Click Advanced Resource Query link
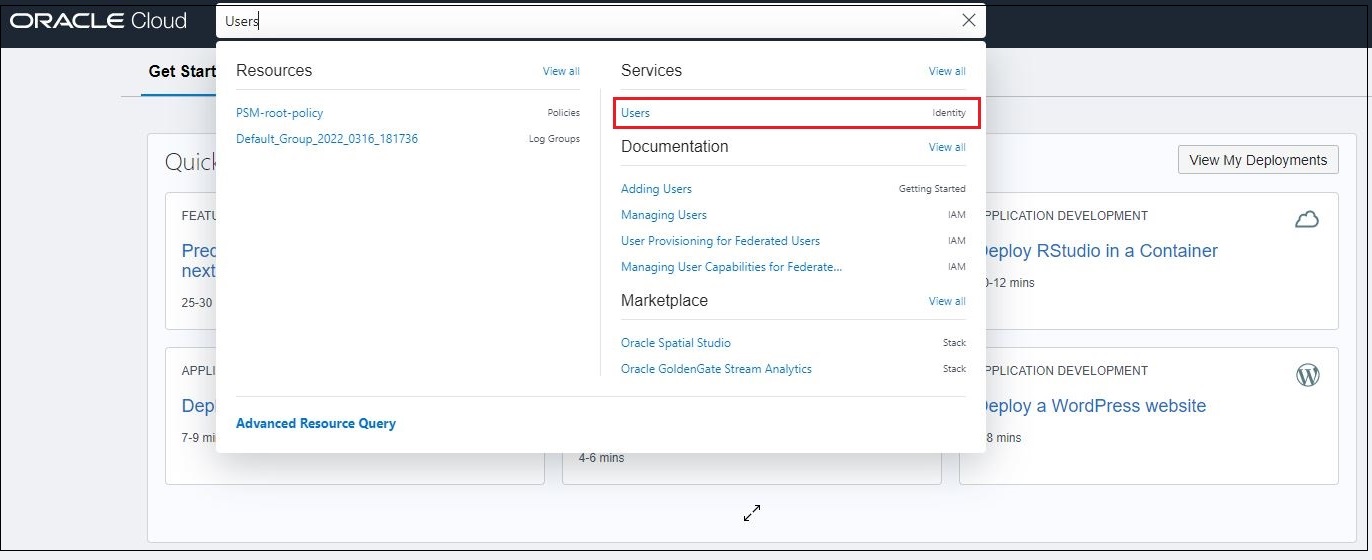Image resolution: width=1372 pixels, height=560 pixels. 316,424
